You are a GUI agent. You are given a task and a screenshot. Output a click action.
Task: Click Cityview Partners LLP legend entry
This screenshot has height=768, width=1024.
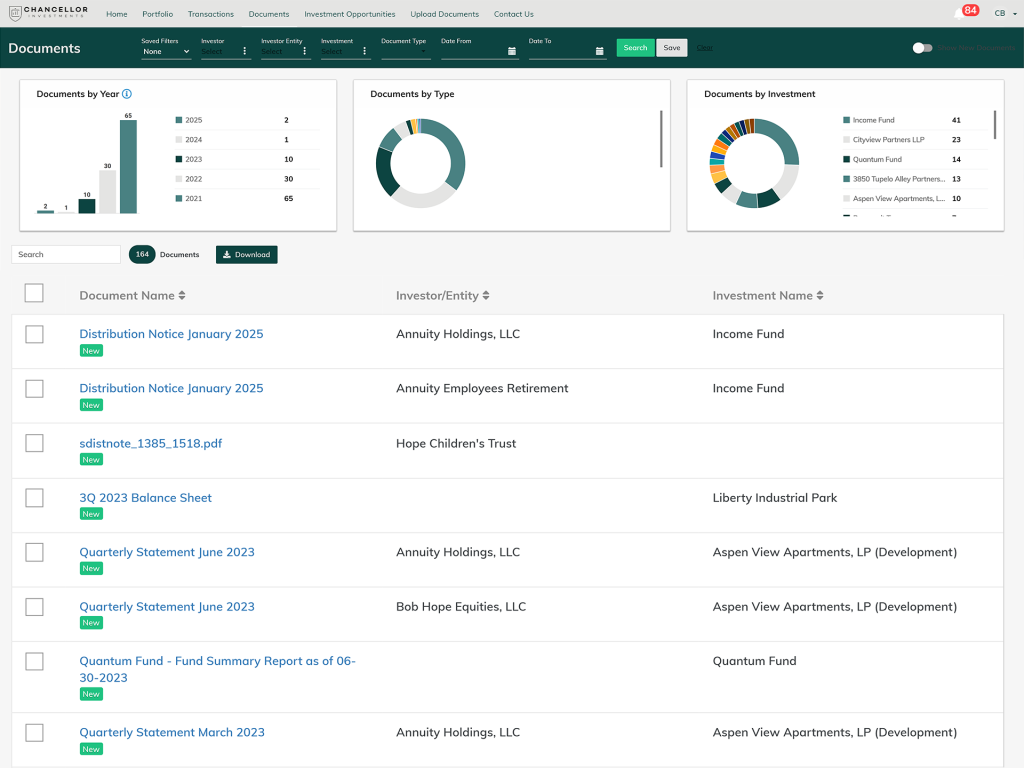pyautogui.click(x=888, y=140)
